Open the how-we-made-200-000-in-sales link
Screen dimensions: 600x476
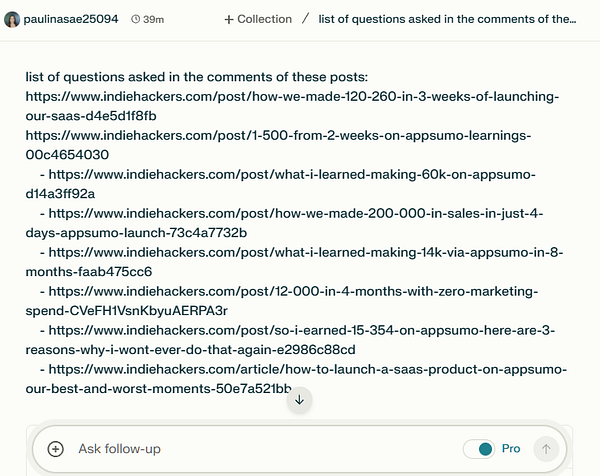pos(300,213)
